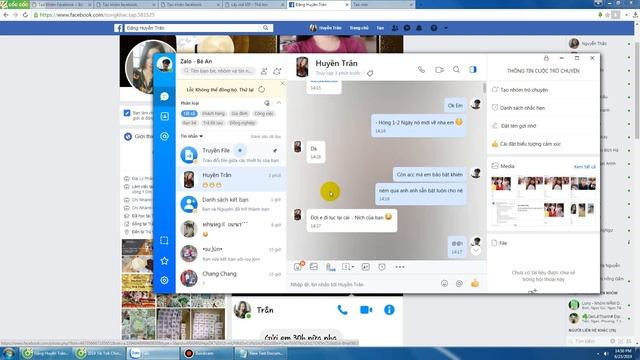Select the 'Công việc' category tag
This screenshot has height=360, width=640.
[264, 113]
